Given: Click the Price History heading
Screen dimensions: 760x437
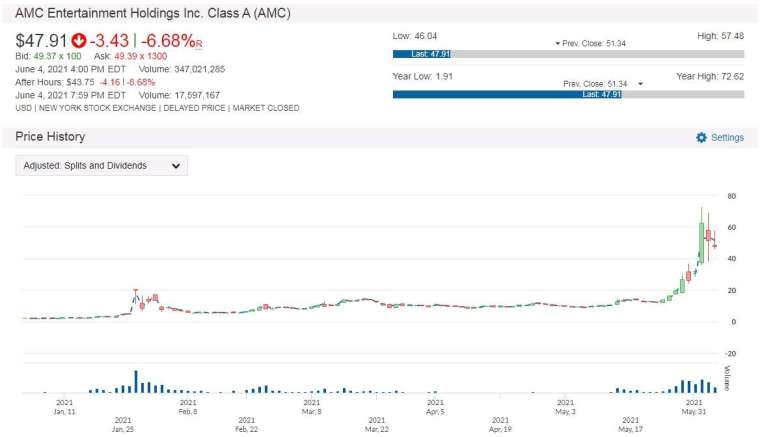Looking at the screenshot, I should pyautogui.click(x=50, y=137).
